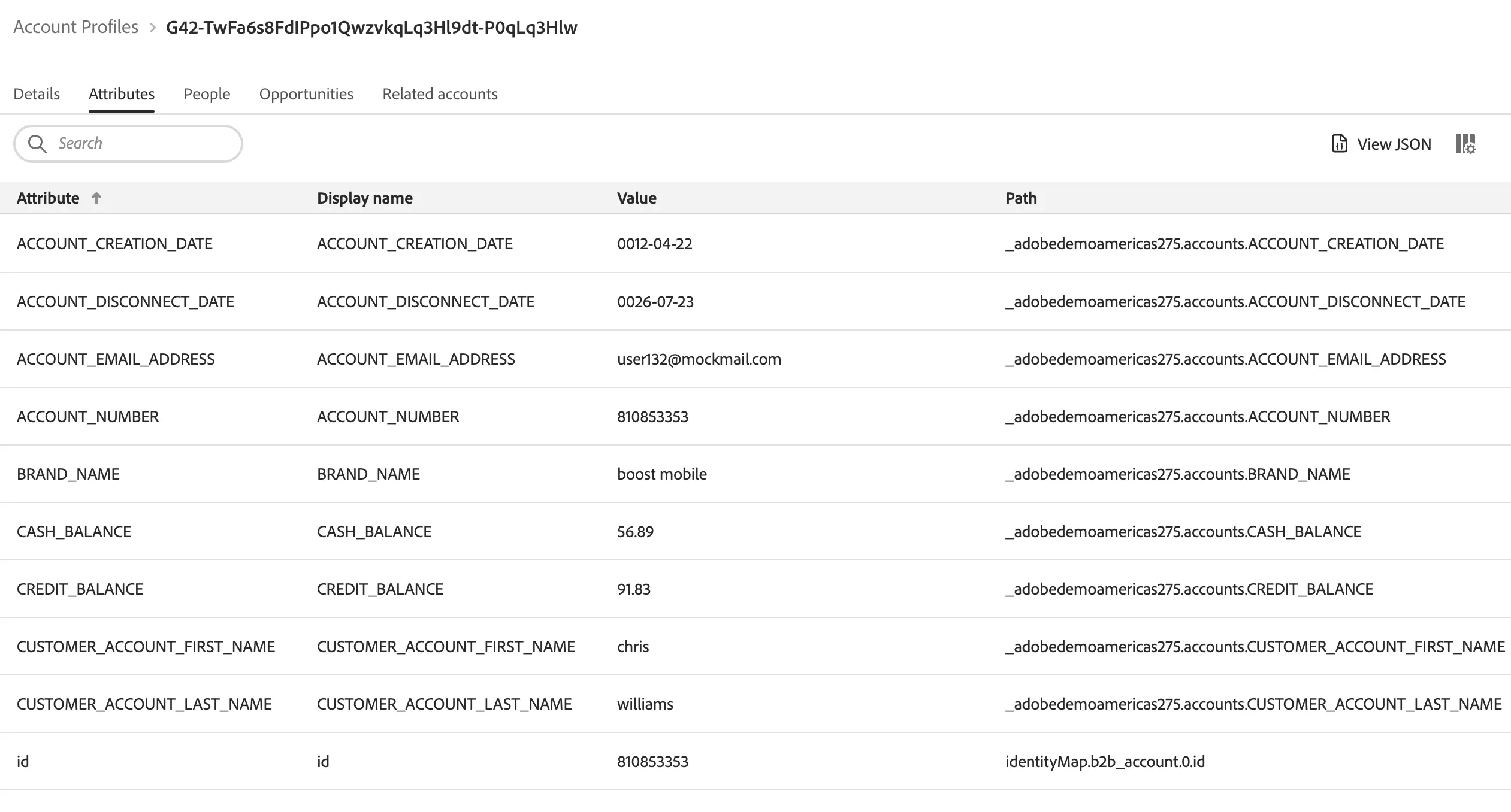1511x812 pixels.
Task: Open the People tab
Action: click(x=207, y=94)
